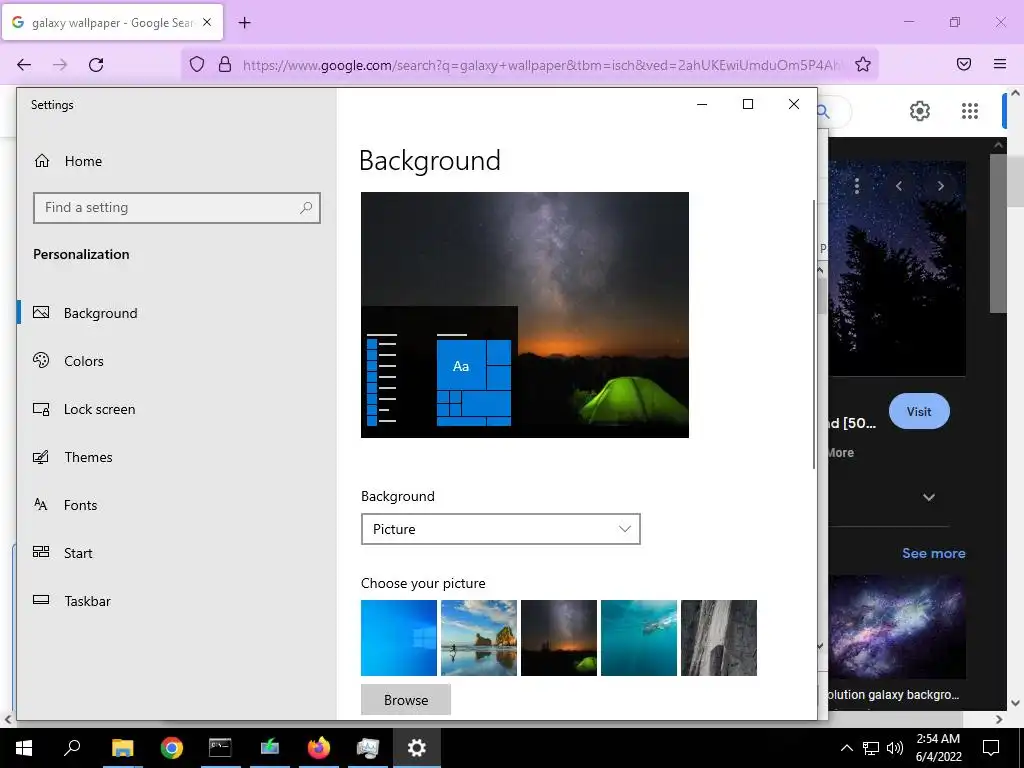The height and width of the screenshot is (768, 1024).
Task: Open the three-dot menu on image preview
Action: pos(857,186)
